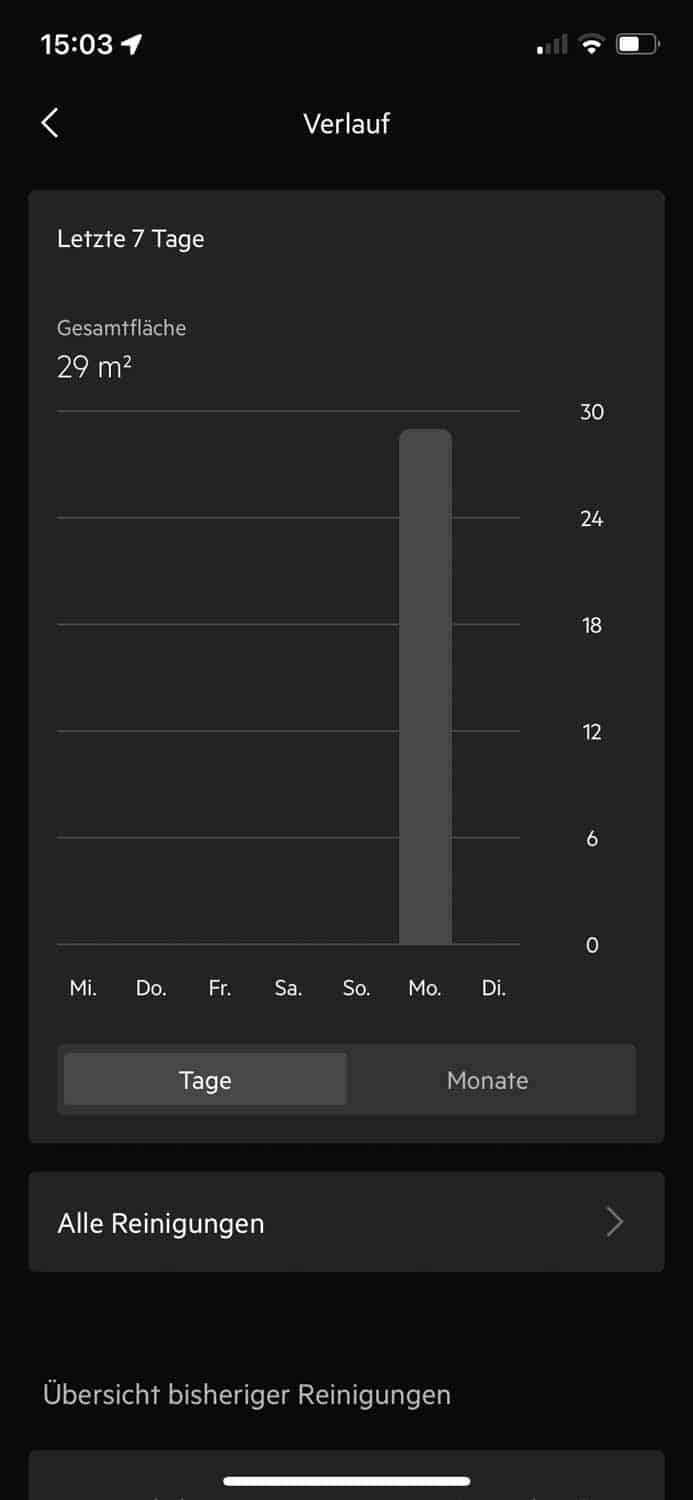Tap the So. day label
Viewport: 693px width, 1500px height.
(356, 989)
